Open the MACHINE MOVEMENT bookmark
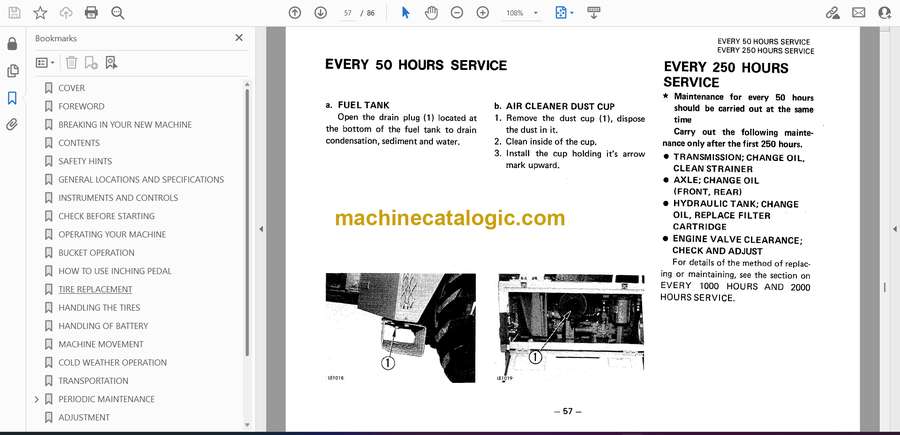The width and height of the screenshot is (900, 435). click(x=100, y=344)
